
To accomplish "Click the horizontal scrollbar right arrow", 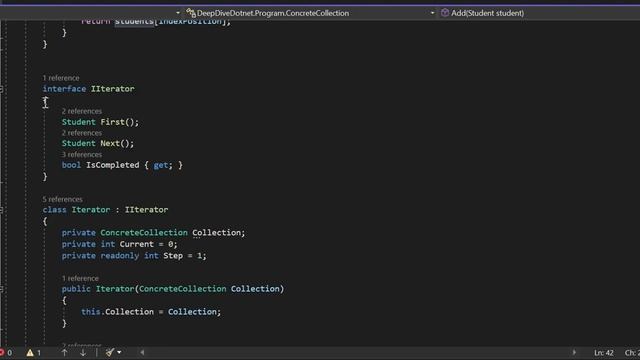I will [574, 353].
